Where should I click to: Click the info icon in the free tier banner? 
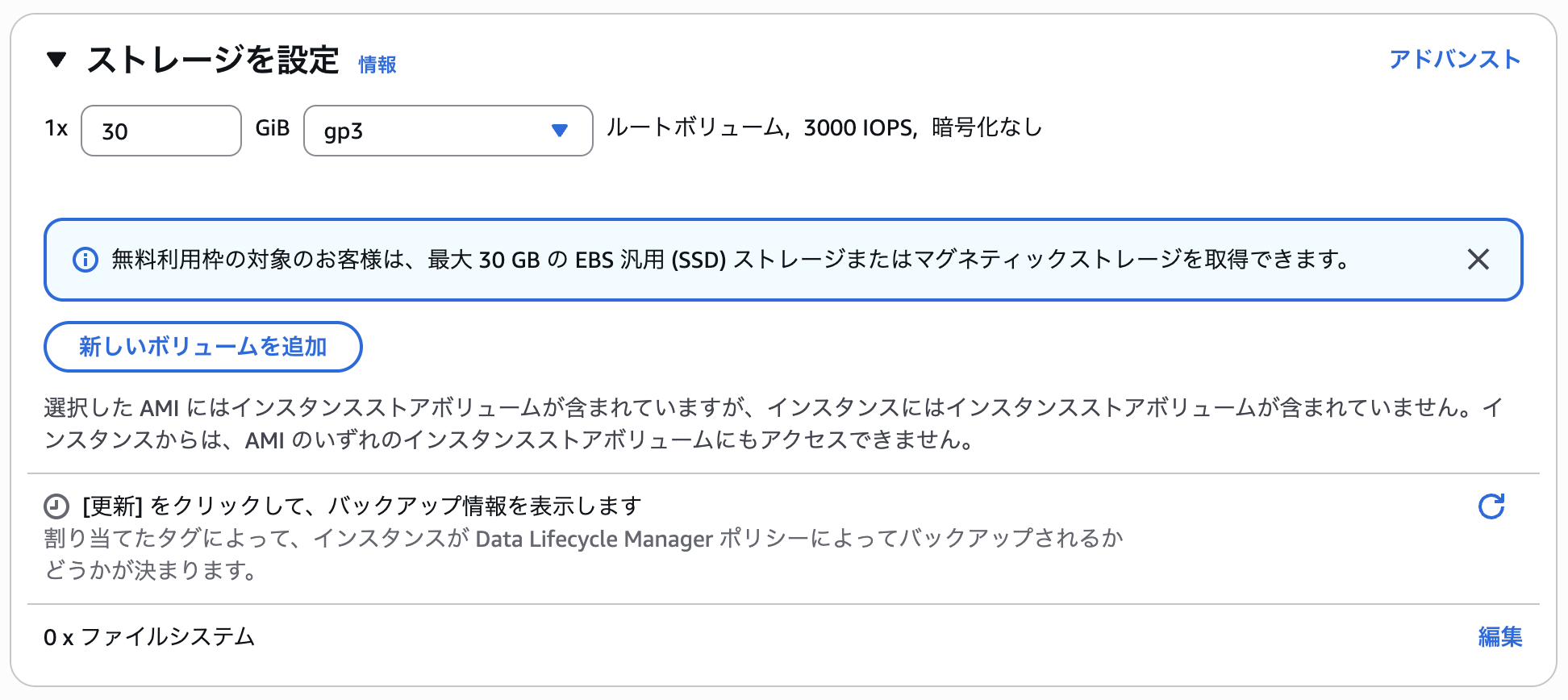click(x=85, y=260)
